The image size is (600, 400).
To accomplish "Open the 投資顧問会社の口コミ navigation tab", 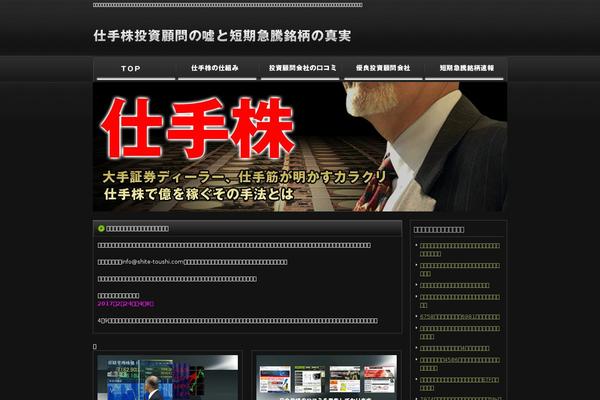I will (x=300, y=69).
